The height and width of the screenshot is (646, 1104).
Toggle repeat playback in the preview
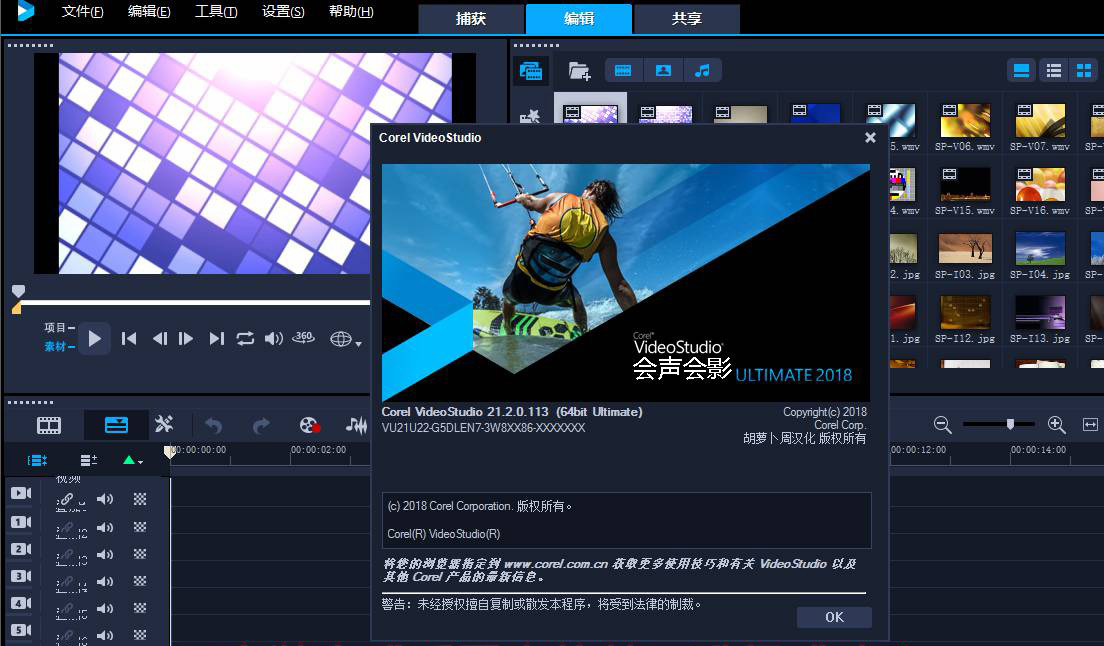click(x=245, y=339)
